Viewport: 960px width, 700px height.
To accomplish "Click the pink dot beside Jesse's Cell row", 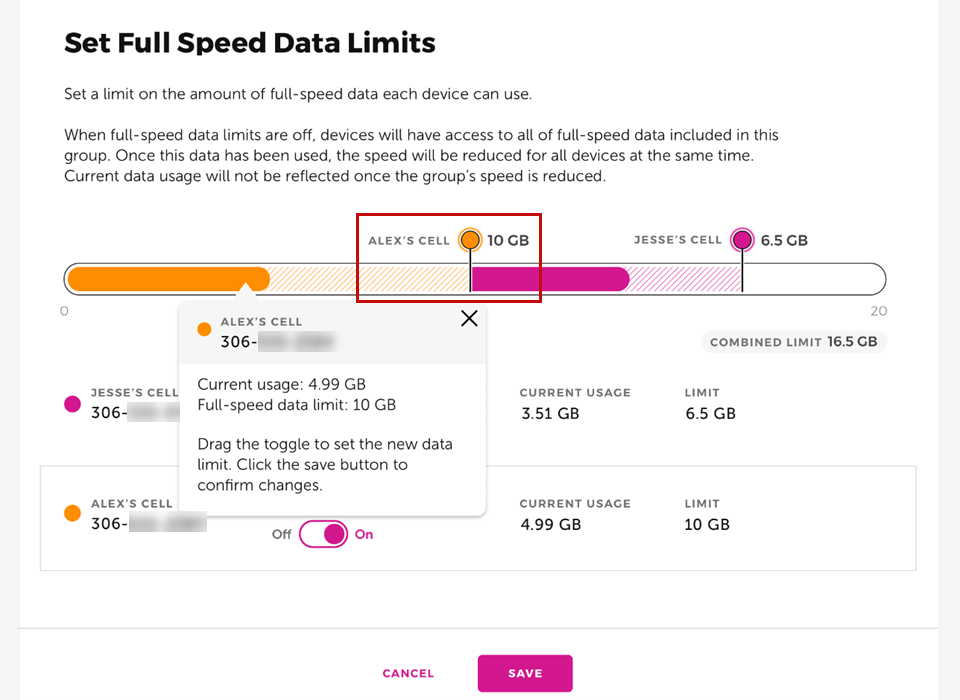I will [71, 402].
